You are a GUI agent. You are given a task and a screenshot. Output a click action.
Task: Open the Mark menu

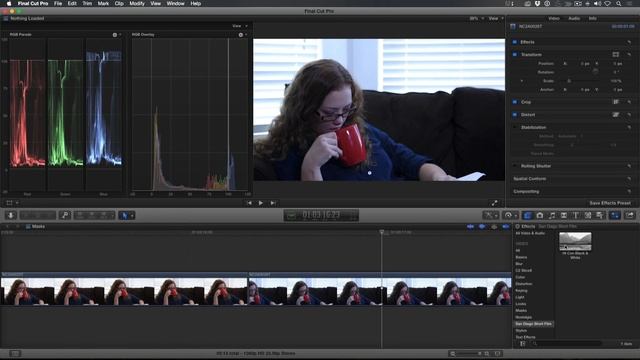[103, 3]
